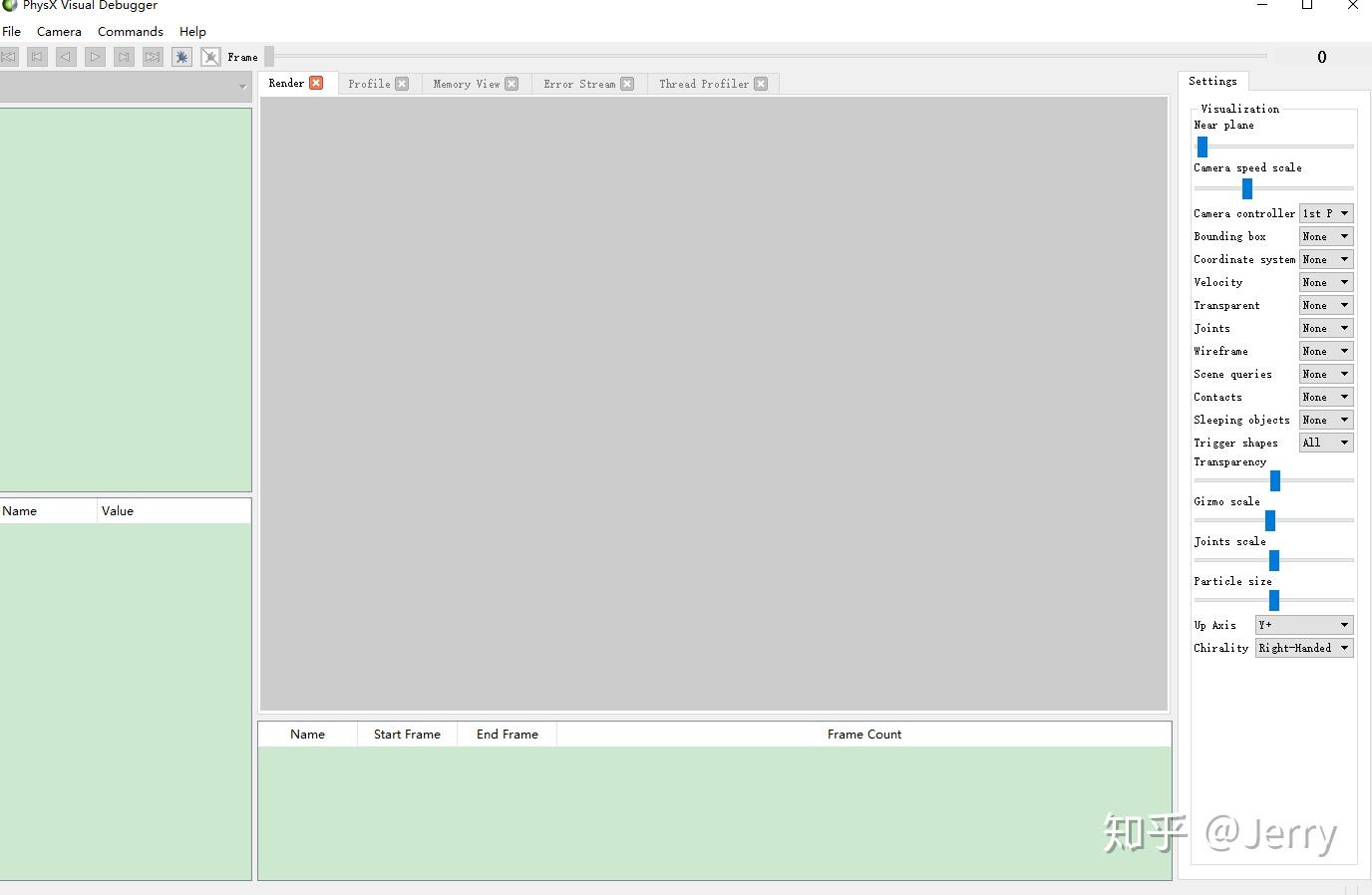This screenshot has height=895, width=1372.
Task: Switch to the Profile tab
Action: [x=369, y=84]
